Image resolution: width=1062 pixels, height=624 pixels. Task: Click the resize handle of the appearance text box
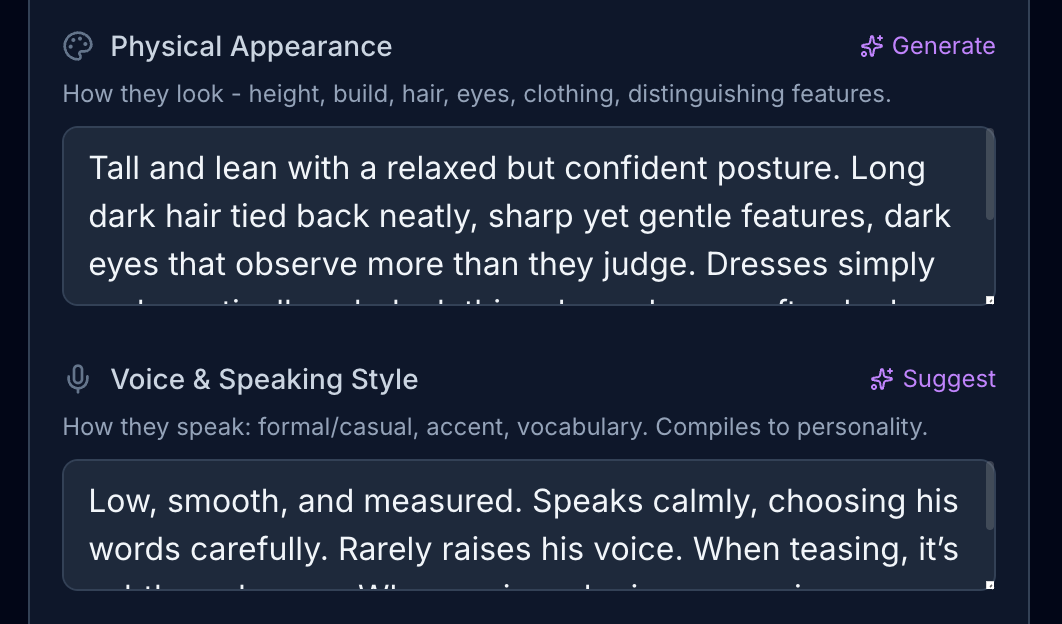point(990,299)
